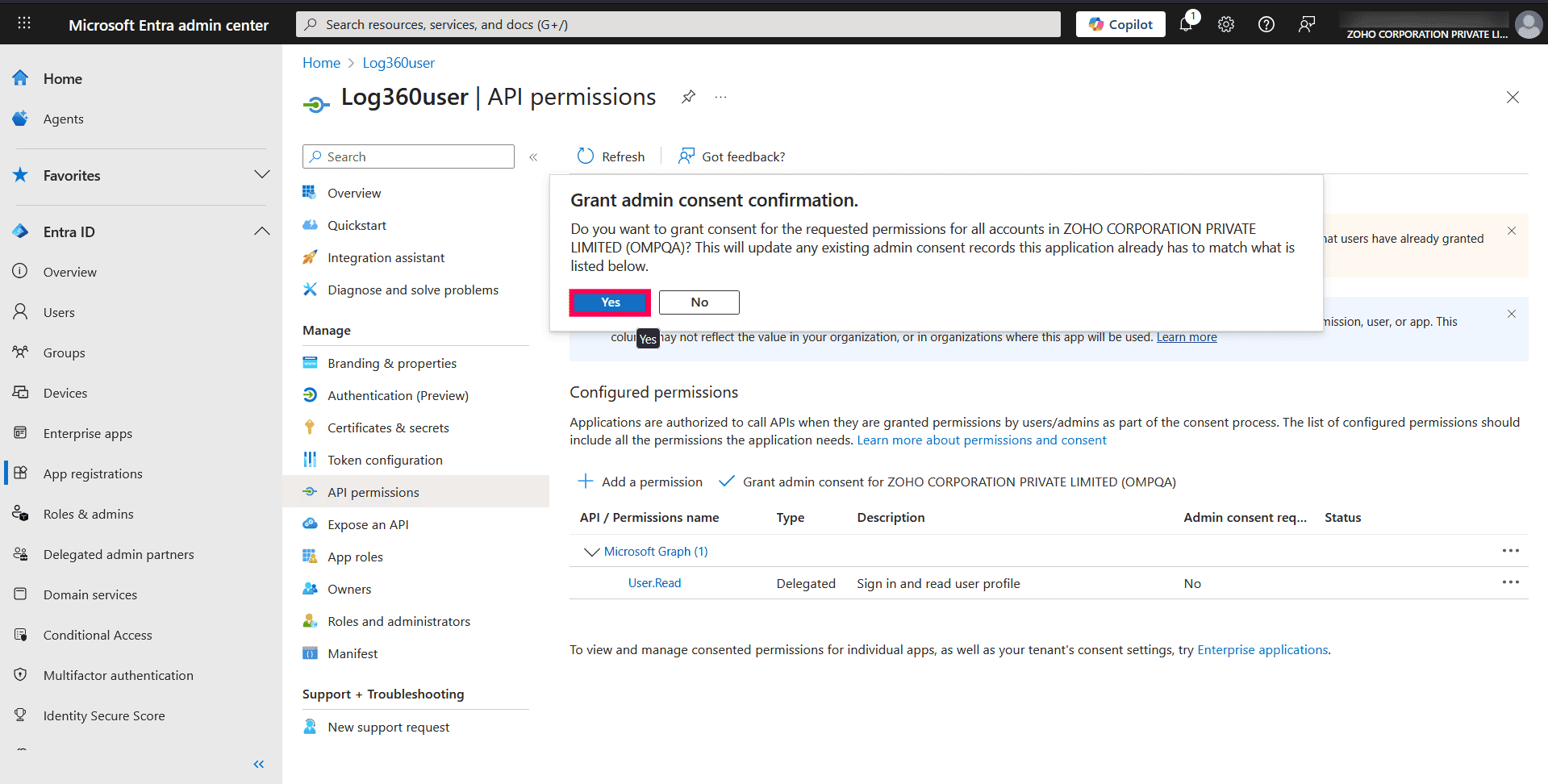Viewport: 1548px width, 784px height.
Task: Open the app launcher grid icon
Action: tap(23, 23)
